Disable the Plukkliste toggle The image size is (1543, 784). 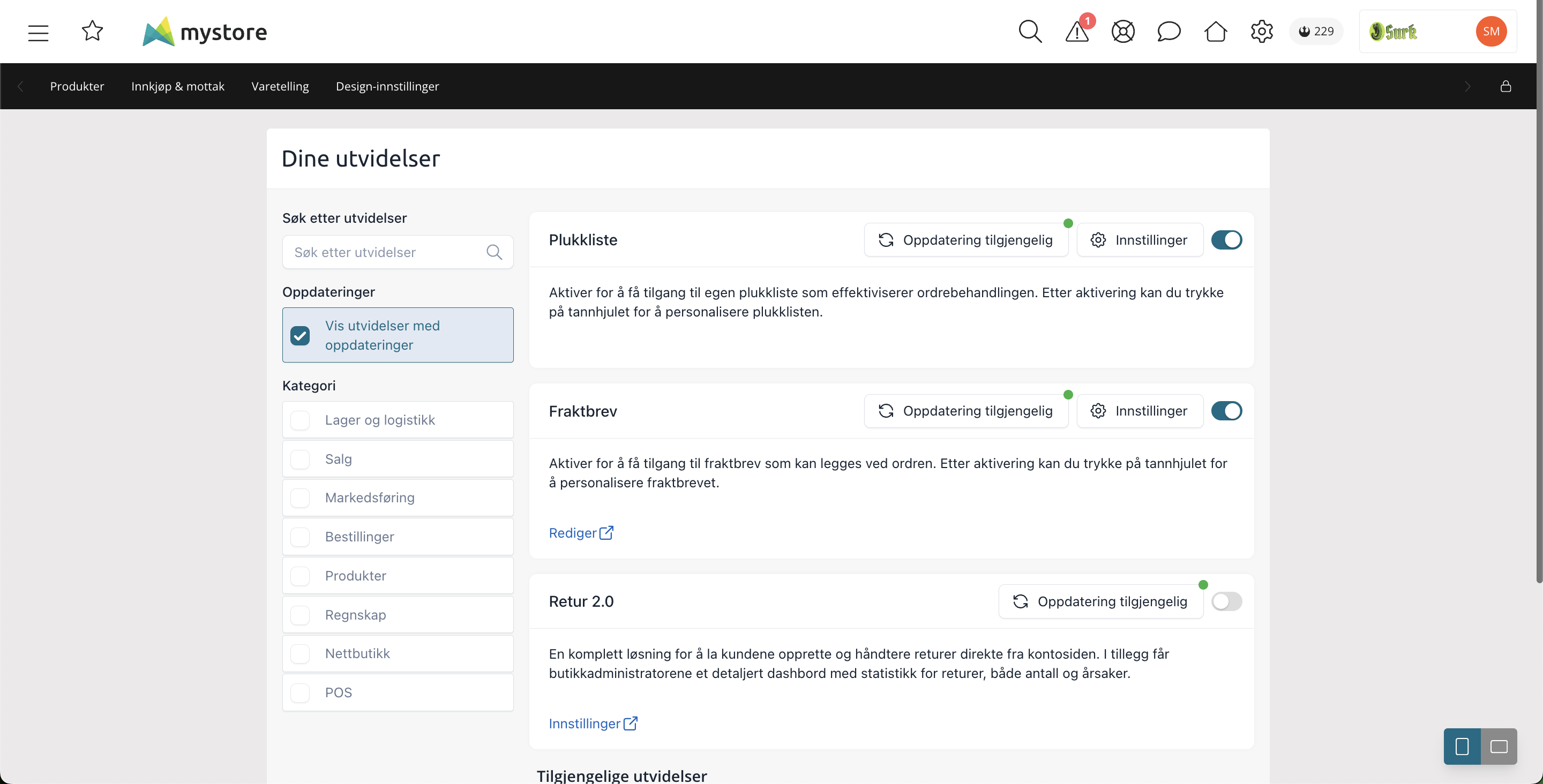click(1226, 240)
